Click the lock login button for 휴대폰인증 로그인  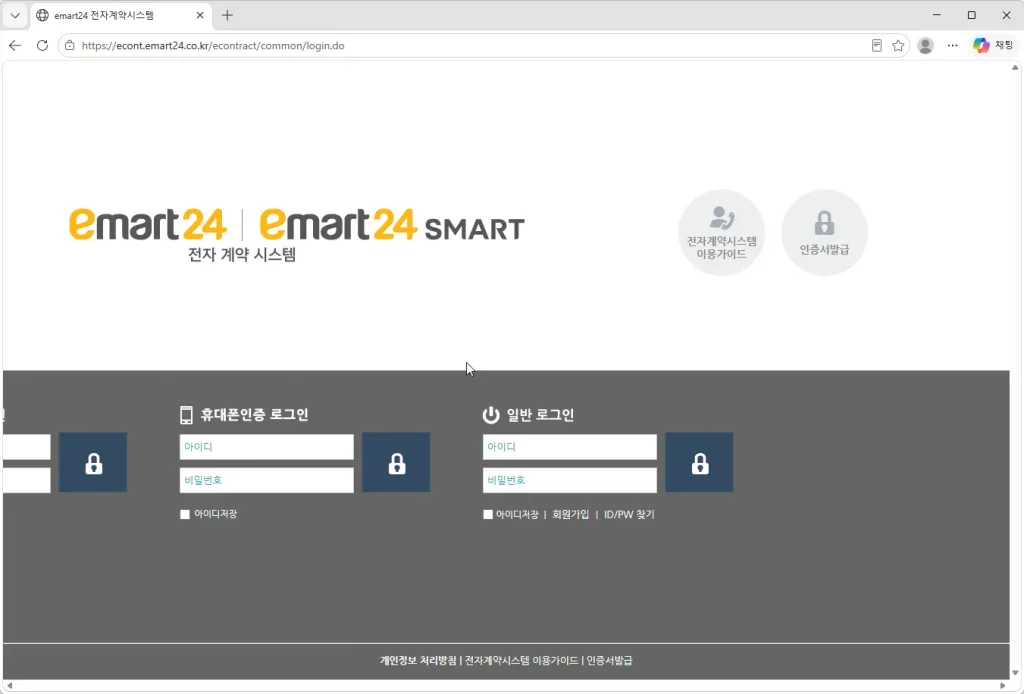pyautogui.click(x=396, y=462)
